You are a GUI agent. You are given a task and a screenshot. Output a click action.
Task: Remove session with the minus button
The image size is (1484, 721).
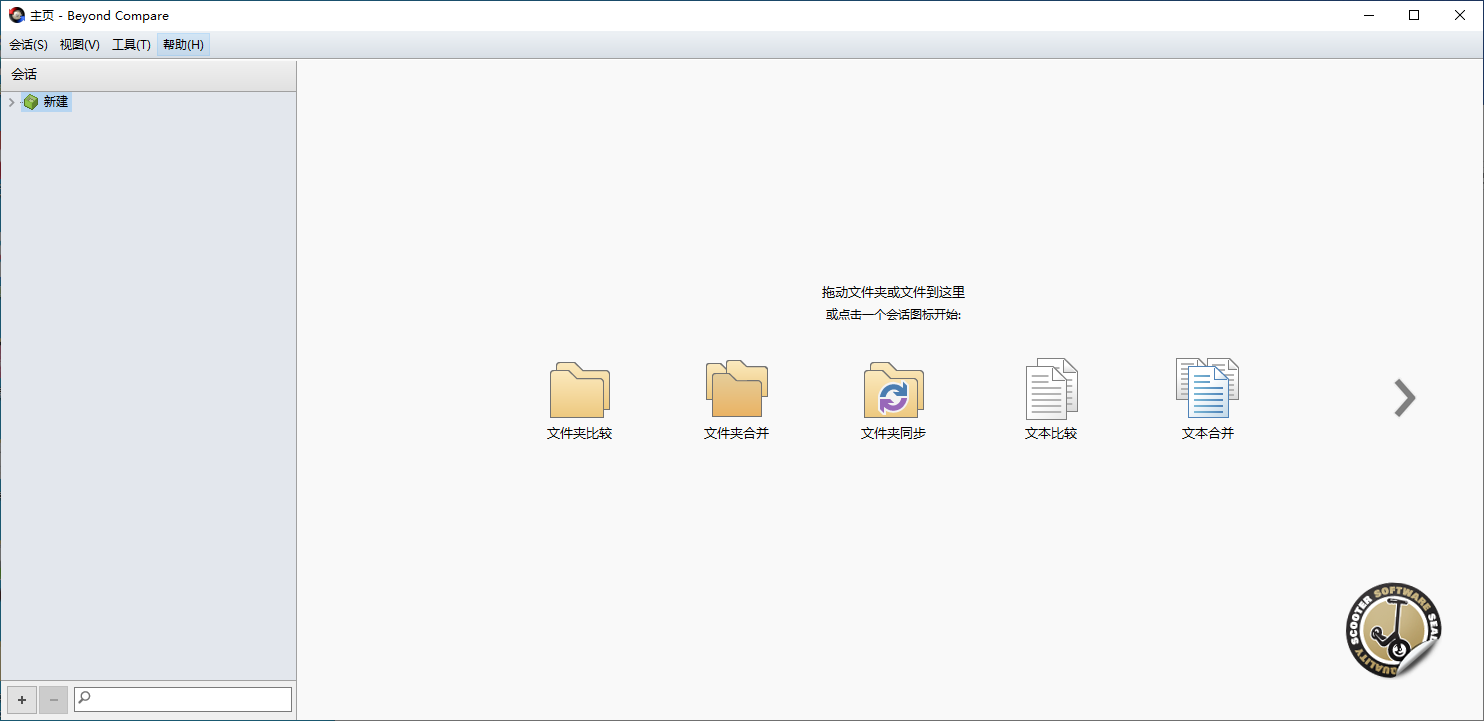click(54, 700)
